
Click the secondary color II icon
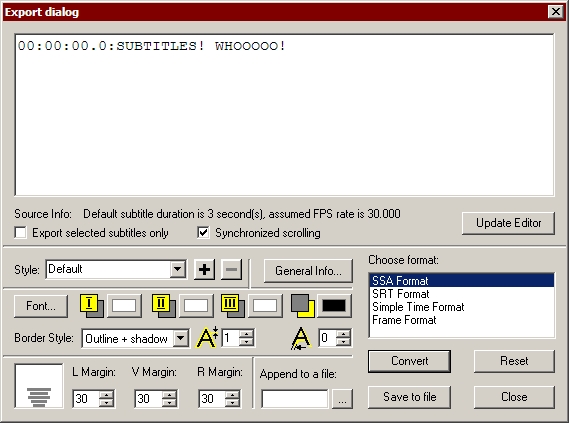click(164, 306)
